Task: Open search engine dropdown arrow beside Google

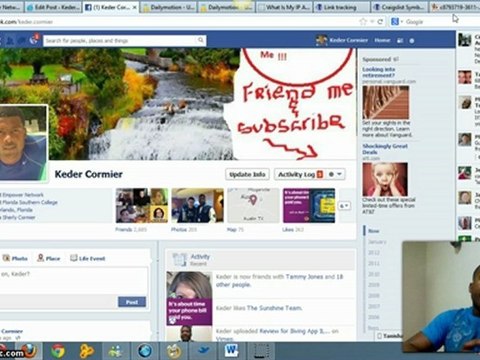Action: tap(402, 22)
